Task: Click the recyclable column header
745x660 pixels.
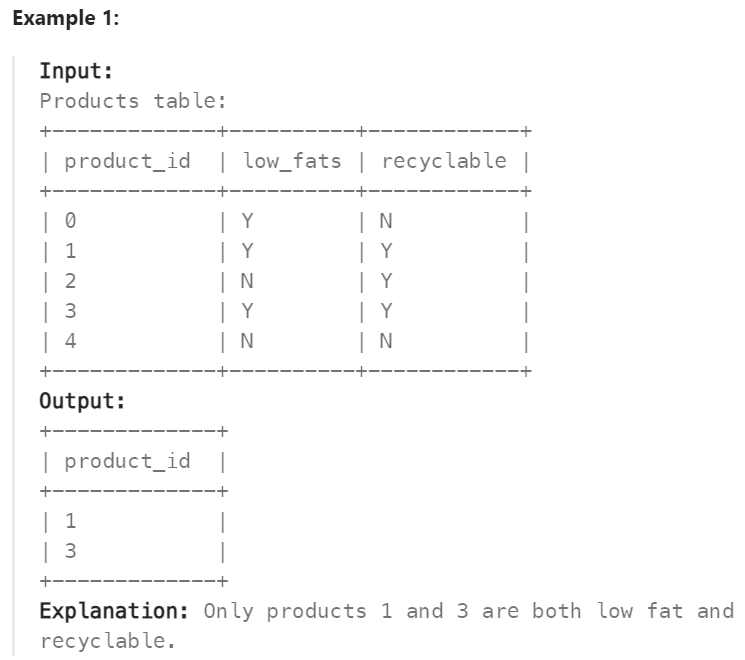Action: (444, 161)
